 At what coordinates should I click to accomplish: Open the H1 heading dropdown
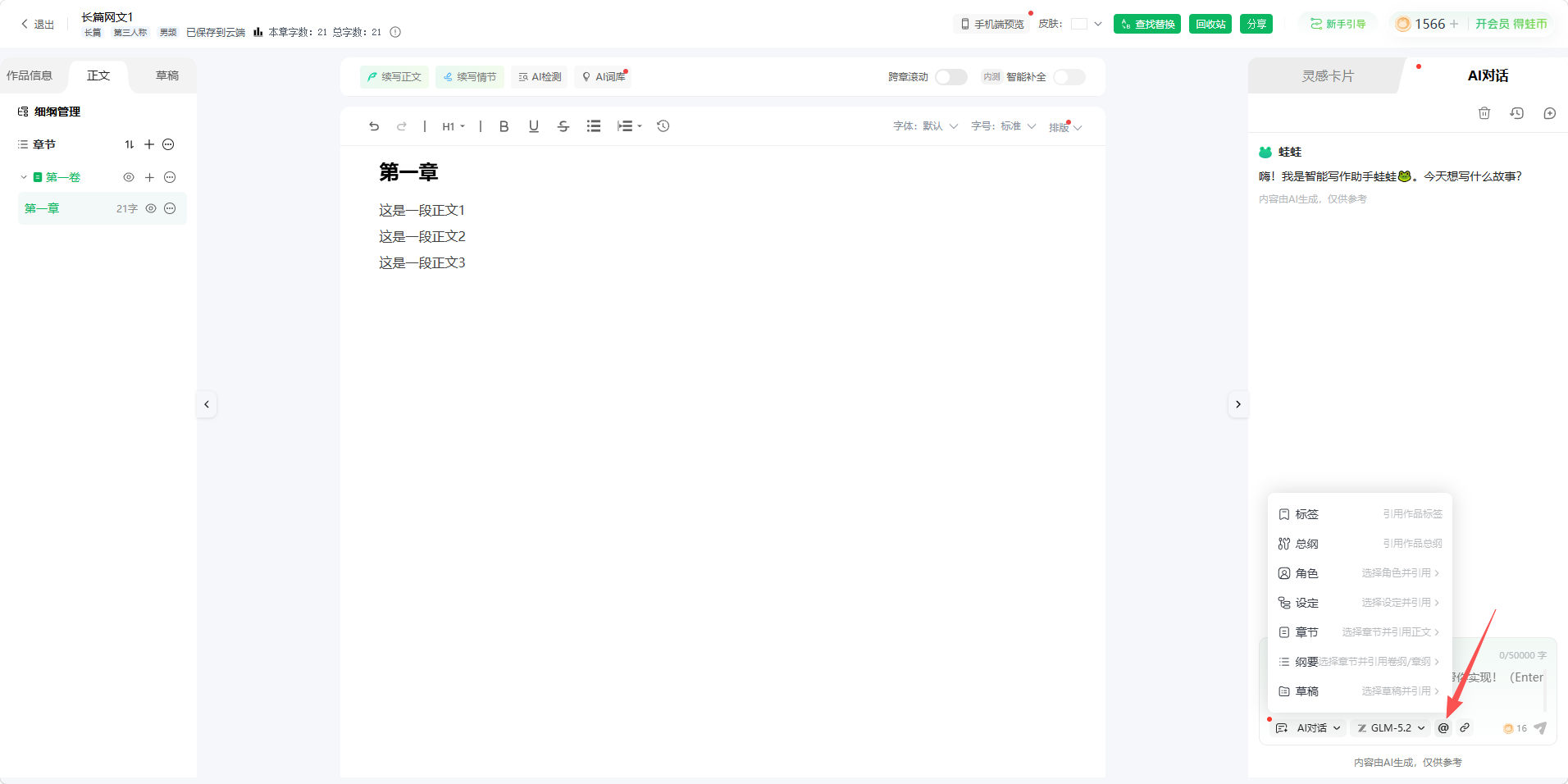[x=454, y=126]
